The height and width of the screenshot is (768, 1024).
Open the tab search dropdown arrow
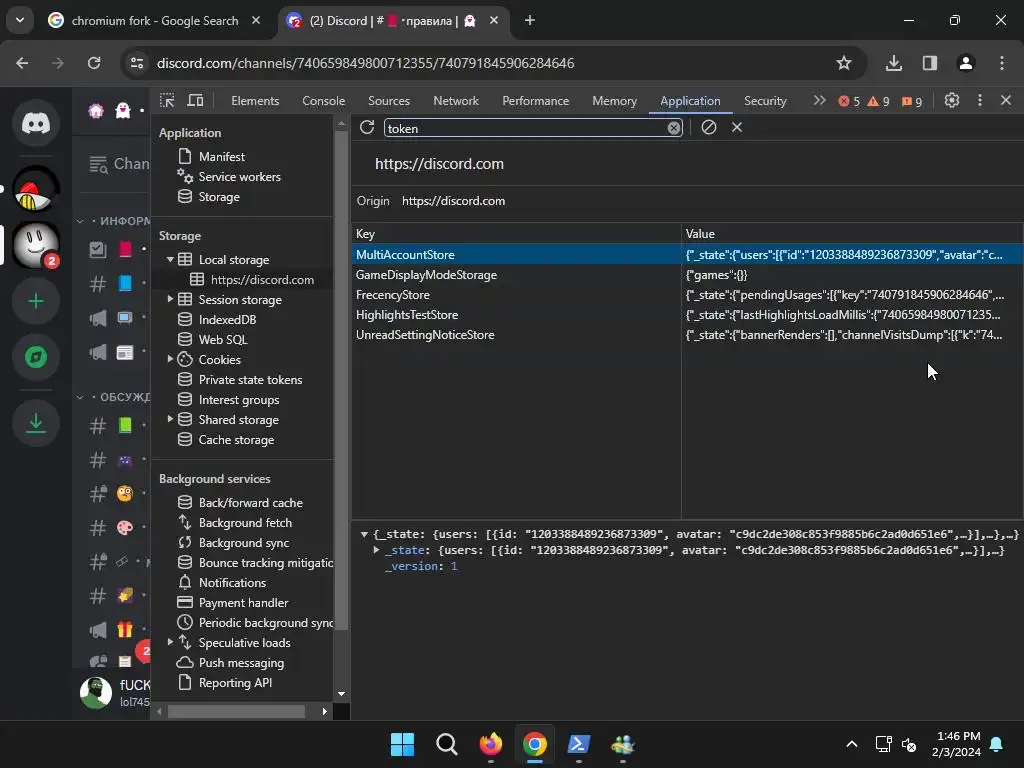(20, 20)
